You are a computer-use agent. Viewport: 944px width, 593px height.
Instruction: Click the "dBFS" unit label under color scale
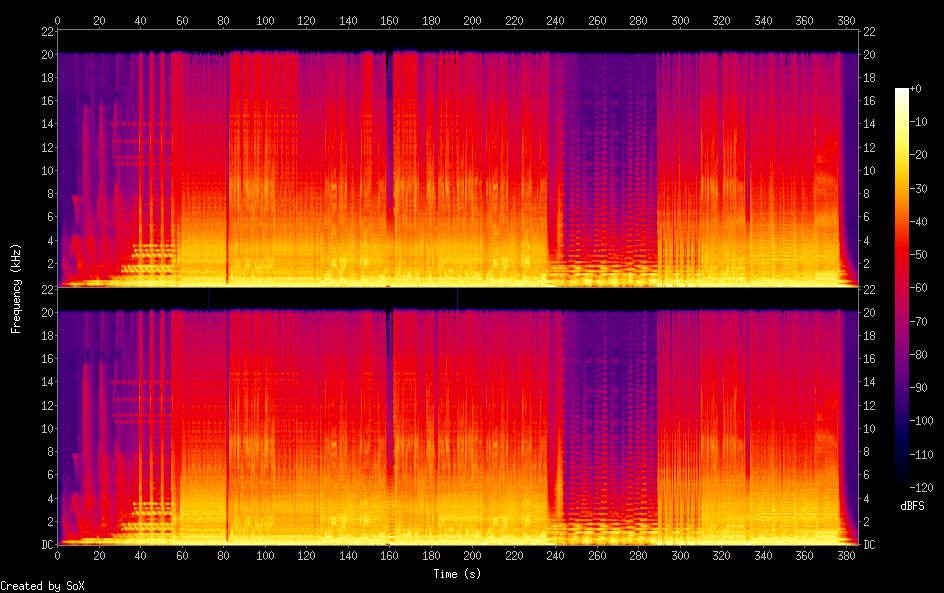pyautogui.click(x=912, y=506)
